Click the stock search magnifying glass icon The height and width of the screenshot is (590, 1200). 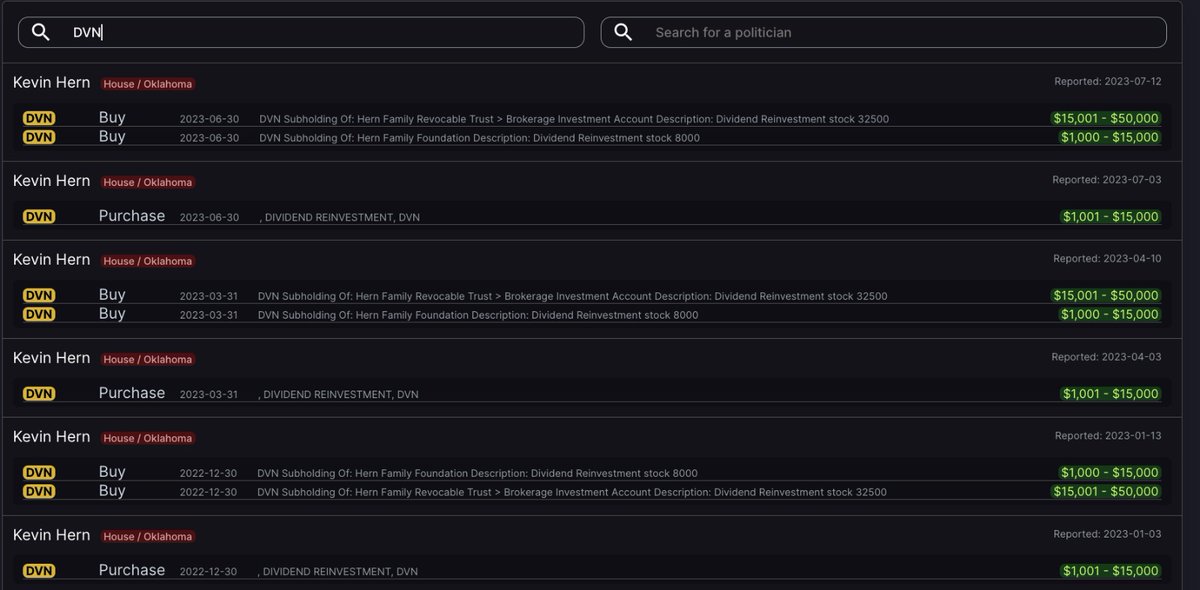(40, 31)
